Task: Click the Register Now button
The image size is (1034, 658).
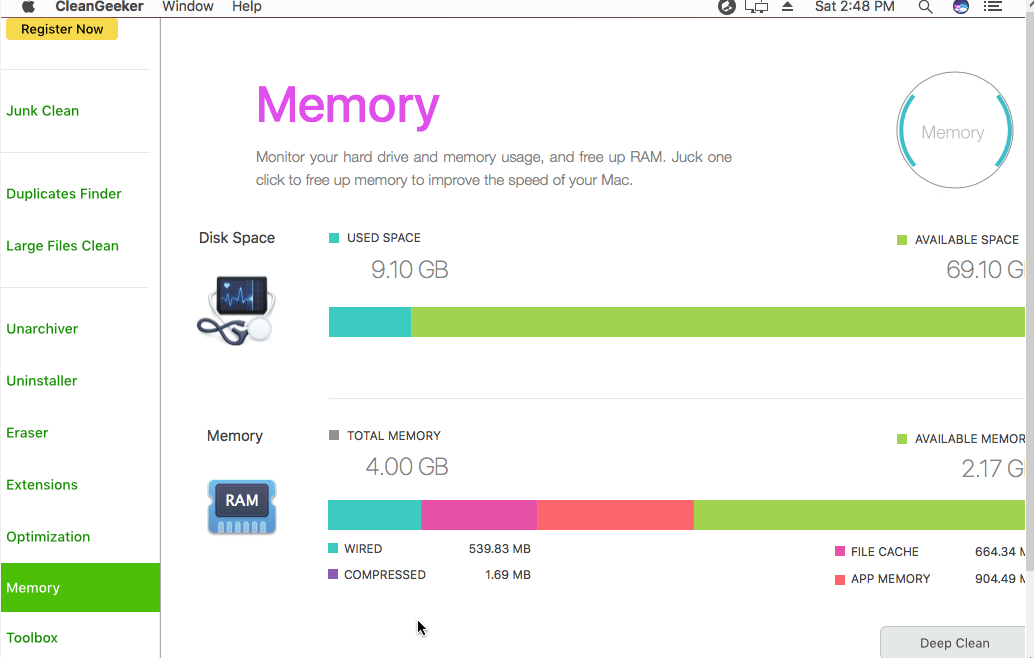Action: pos(61,29)
